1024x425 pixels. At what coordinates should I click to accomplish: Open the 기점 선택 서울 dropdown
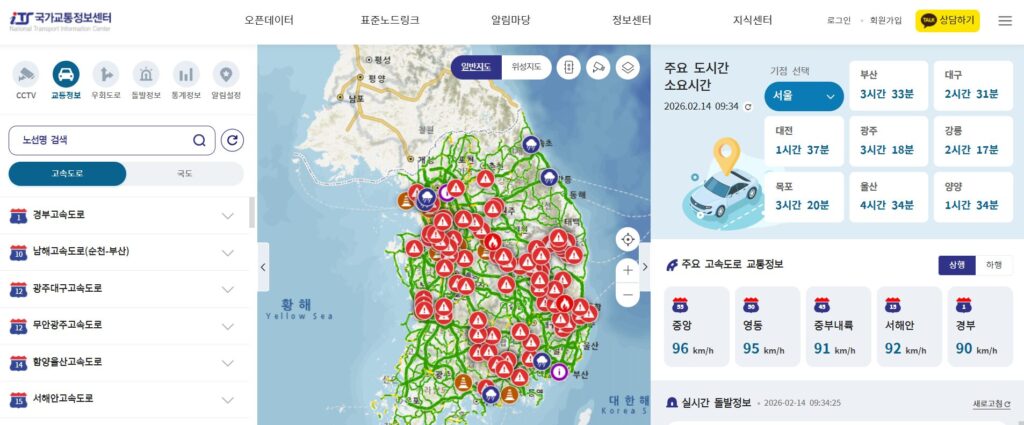(x=804, y=97)
